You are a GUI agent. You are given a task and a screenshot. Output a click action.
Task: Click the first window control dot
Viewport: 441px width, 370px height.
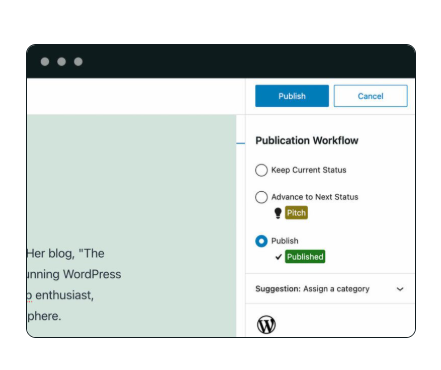45,62
